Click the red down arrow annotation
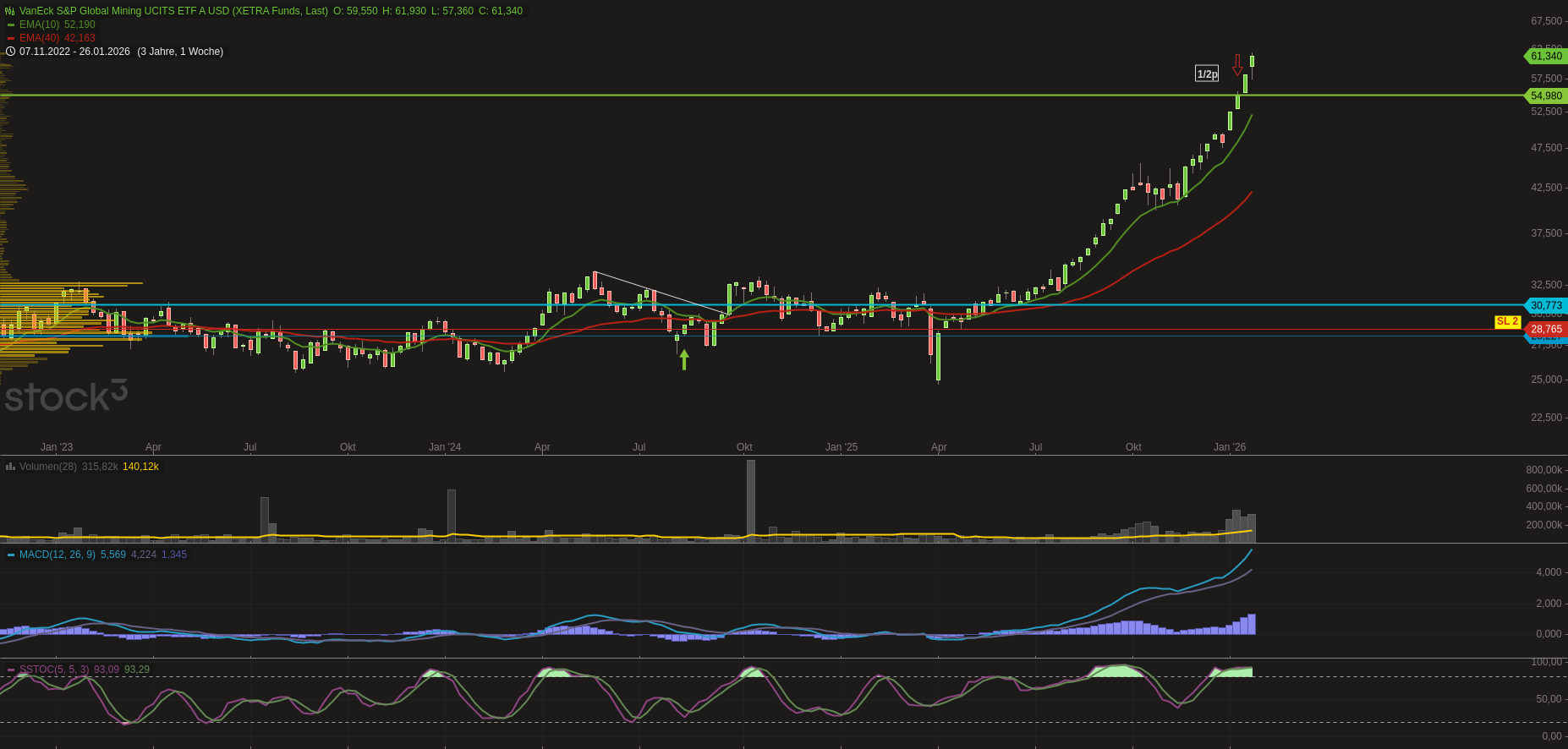Screen dimensions: 1568x749 point(1237,65)
